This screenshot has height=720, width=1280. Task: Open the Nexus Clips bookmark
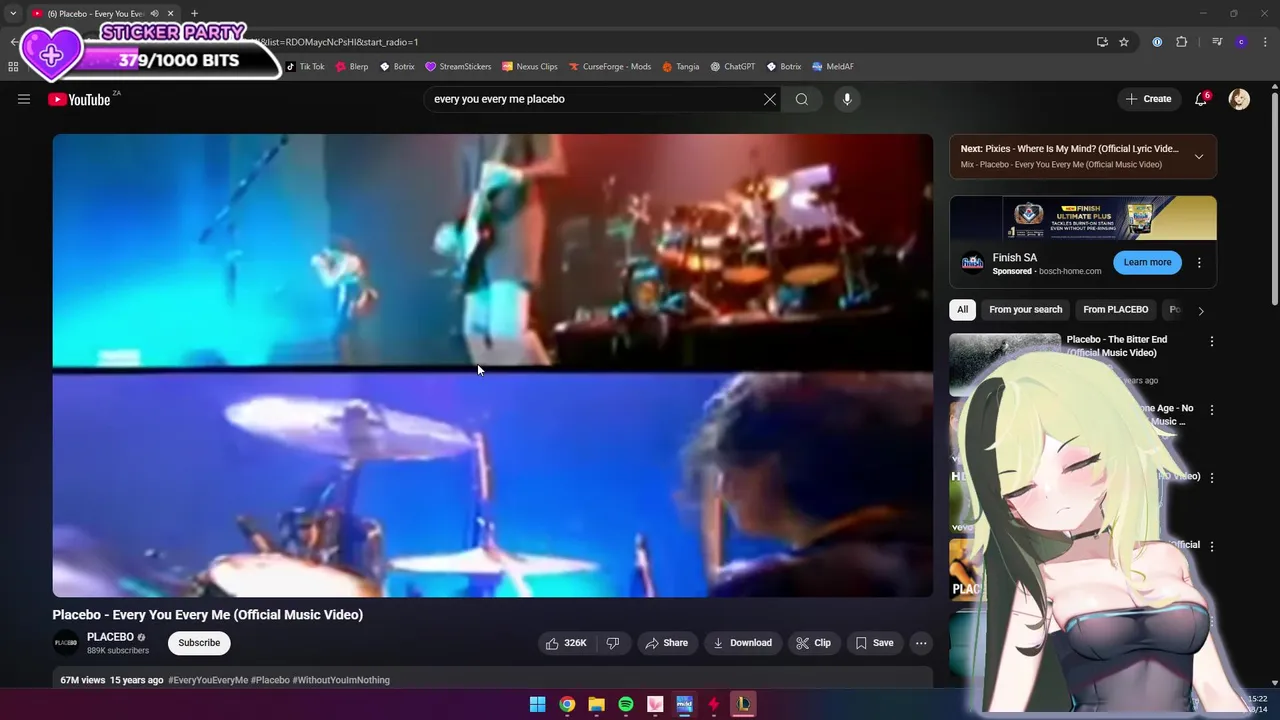[x=530, y=67]
